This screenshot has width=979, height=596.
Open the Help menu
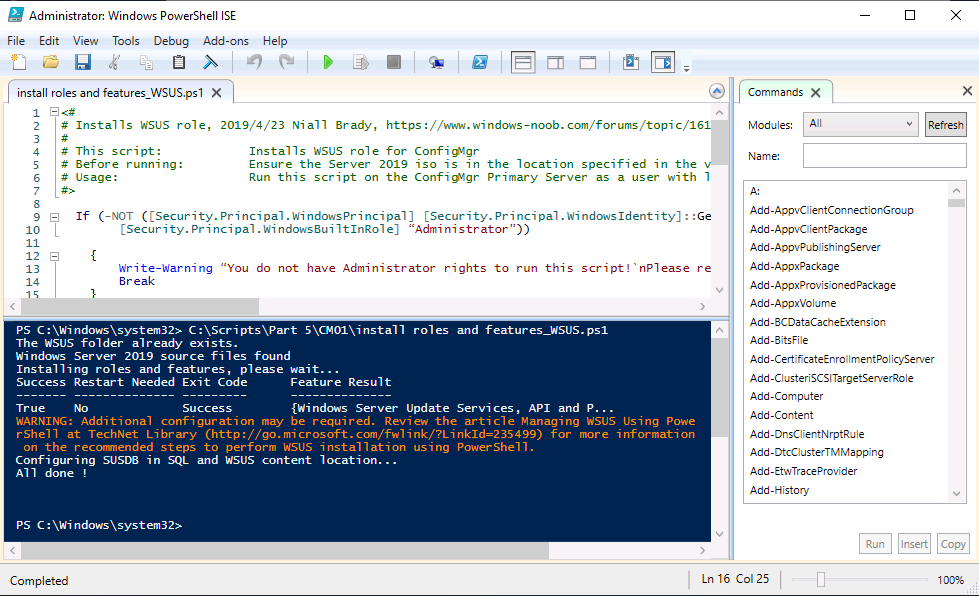point(275,41)
